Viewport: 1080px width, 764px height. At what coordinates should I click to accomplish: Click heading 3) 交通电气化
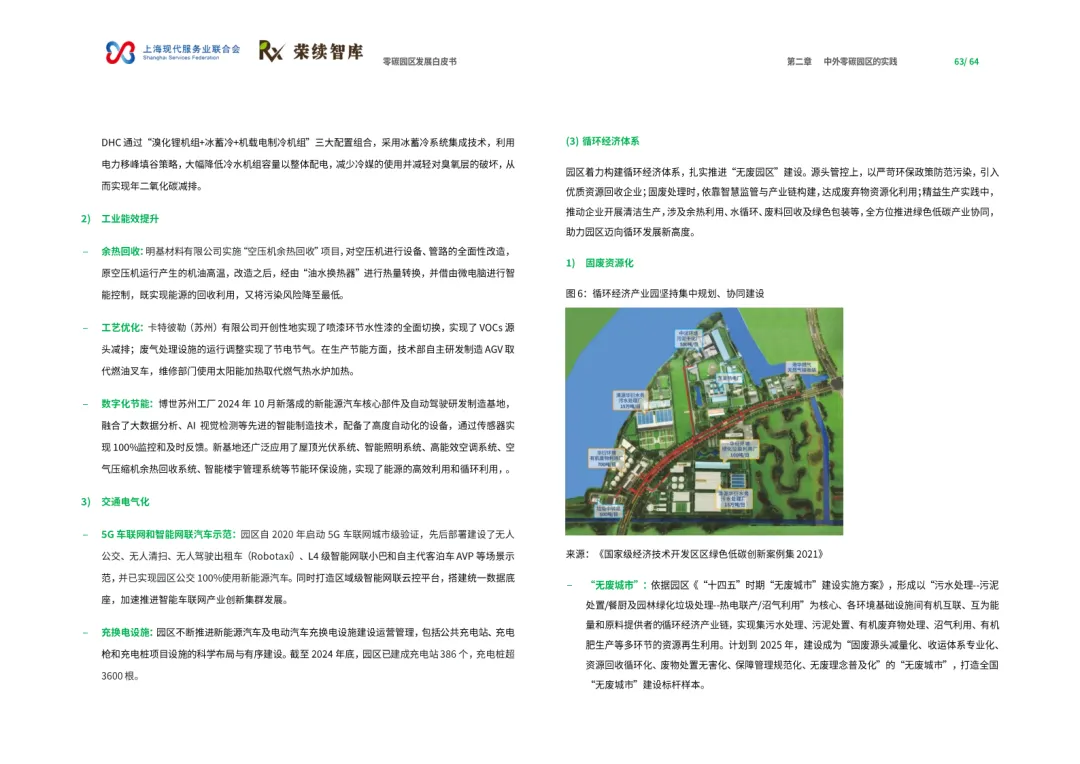pos(115,502)
